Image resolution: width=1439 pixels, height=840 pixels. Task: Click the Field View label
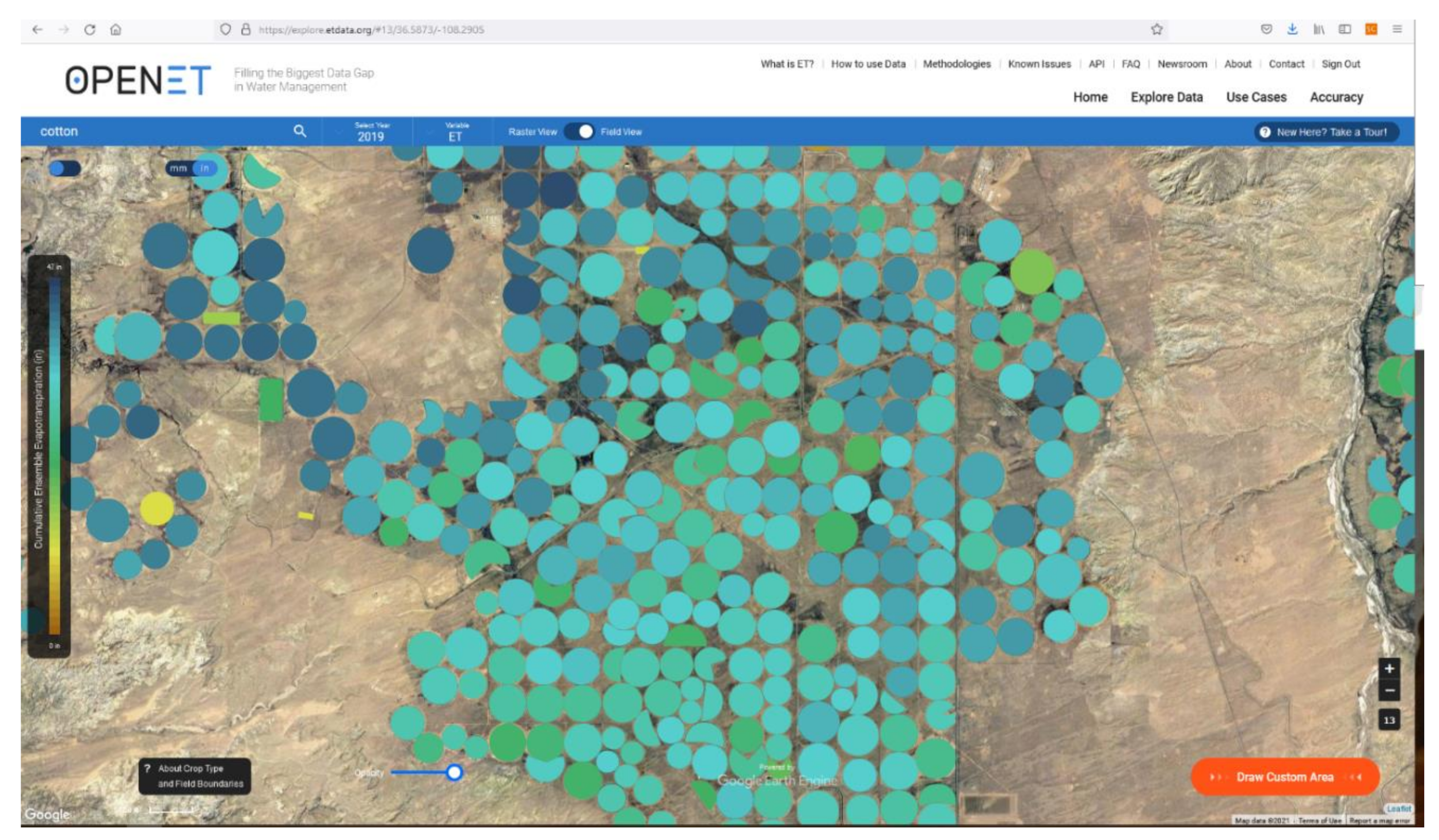click(x=621, y=132)
